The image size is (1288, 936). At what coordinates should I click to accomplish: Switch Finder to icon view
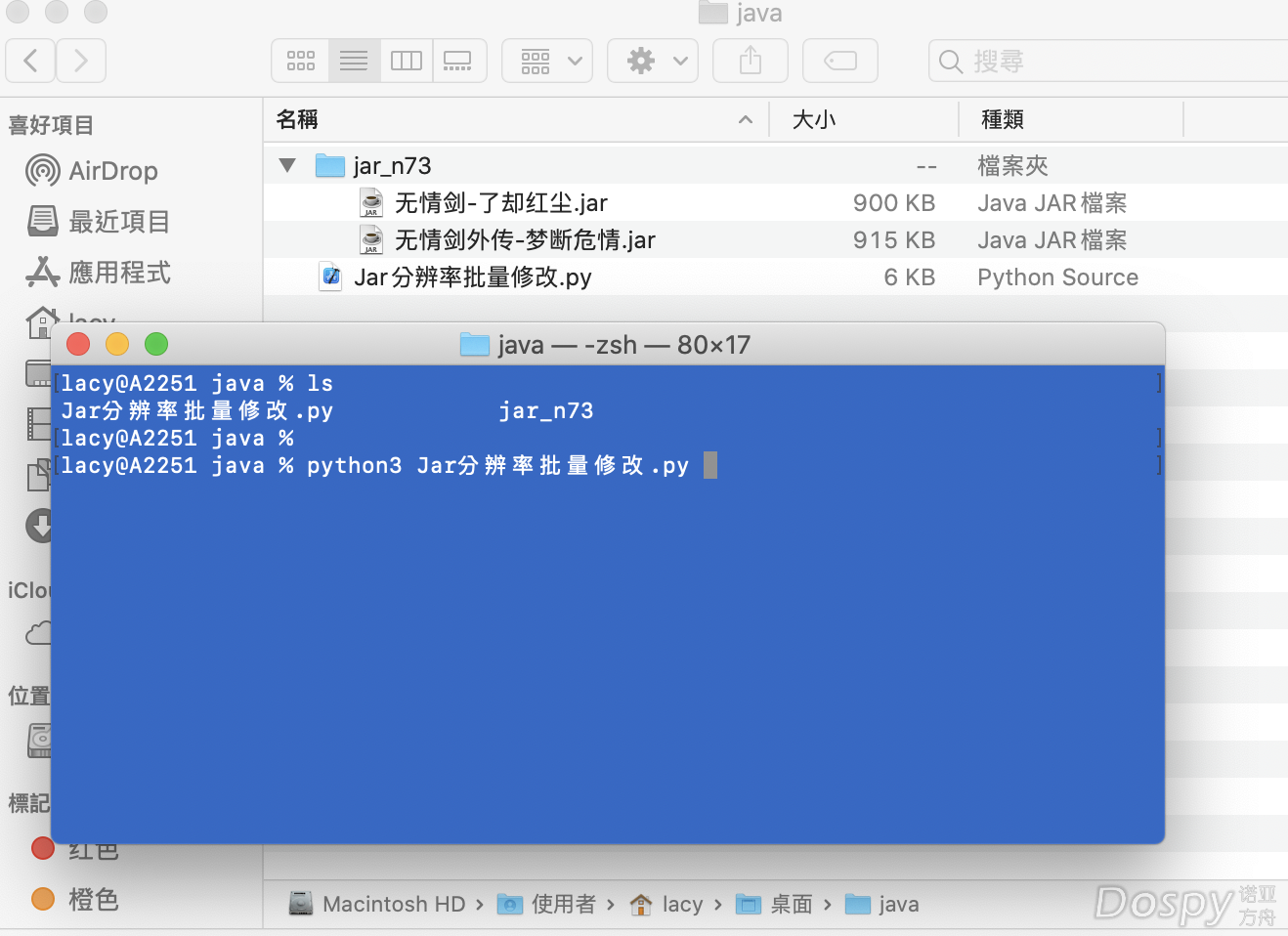(x=300, y=61)
